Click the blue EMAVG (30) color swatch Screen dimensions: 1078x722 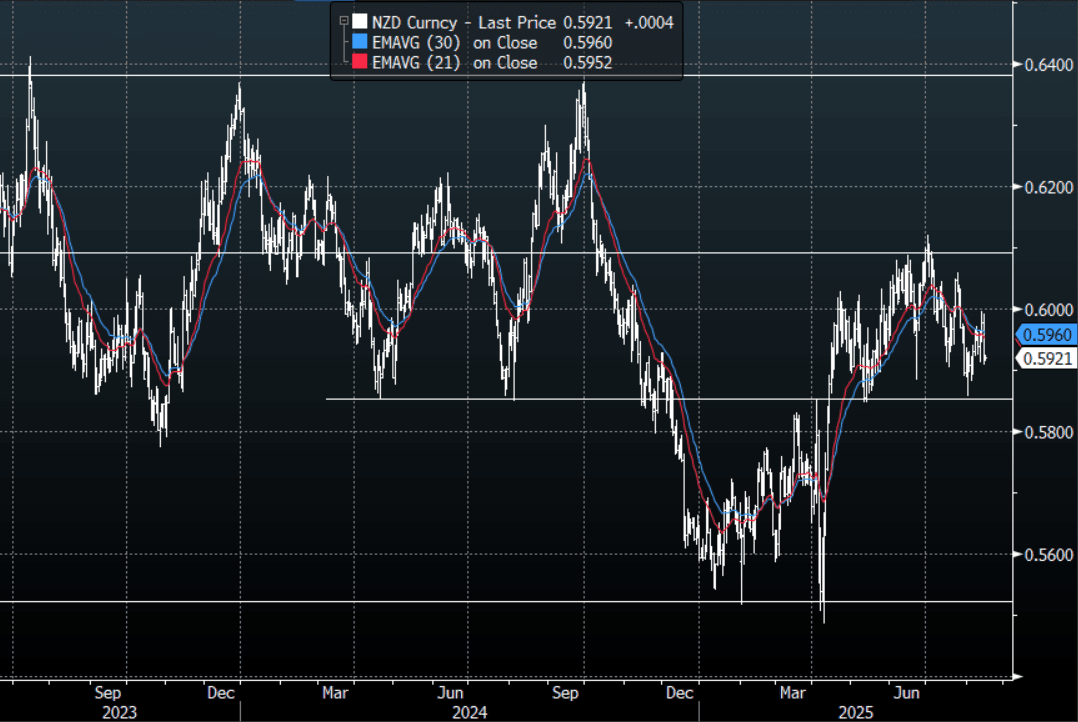coord(358,42)
